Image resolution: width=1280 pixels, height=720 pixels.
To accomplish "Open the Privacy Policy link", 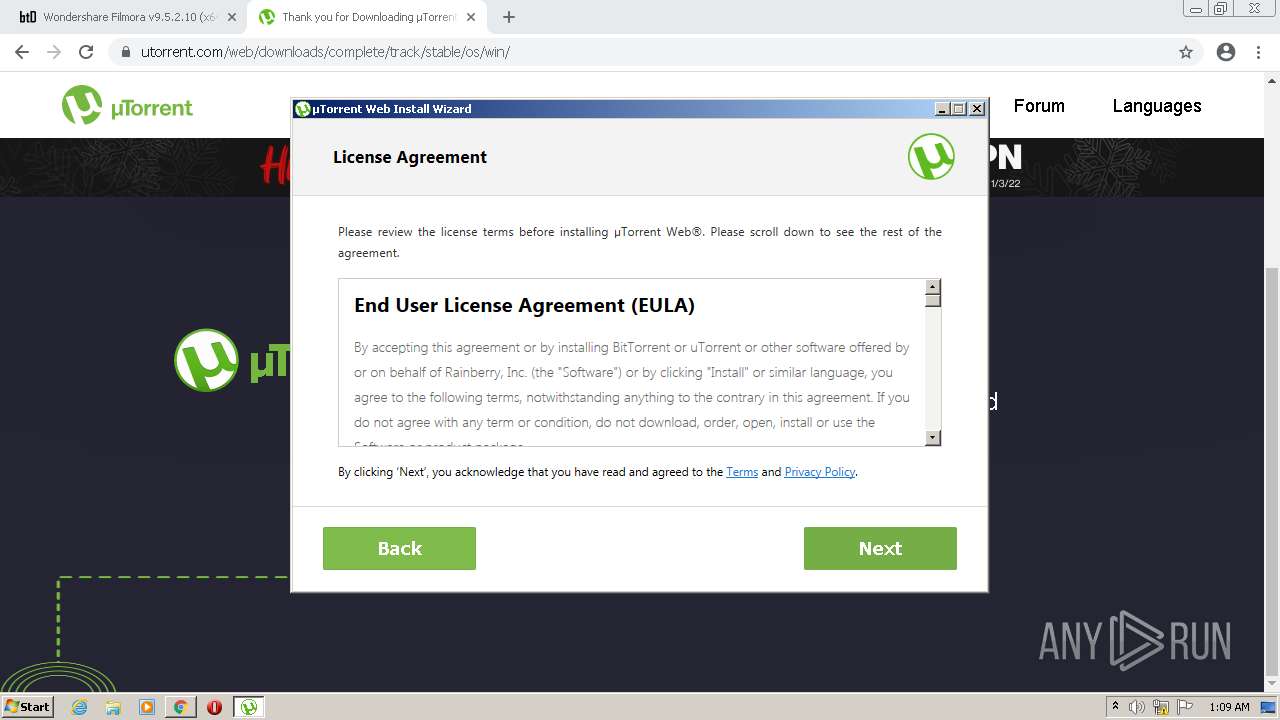I will click(x=820, y=472).
